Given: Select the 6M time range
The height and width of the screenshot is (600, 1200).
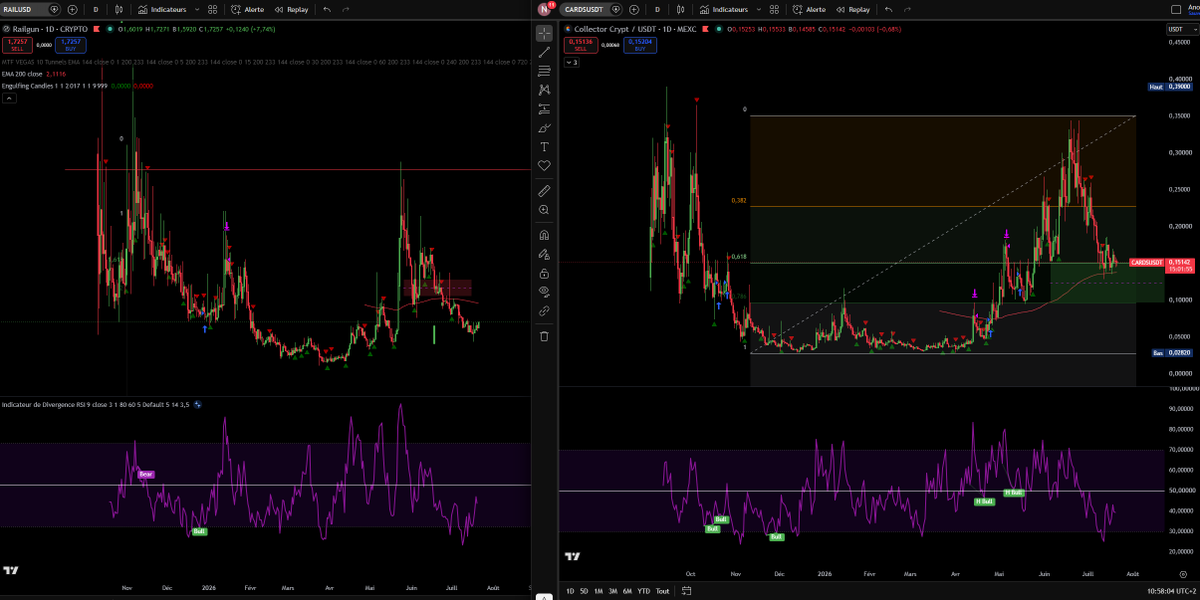Looking at the screenshot, I should pos(627,591).
